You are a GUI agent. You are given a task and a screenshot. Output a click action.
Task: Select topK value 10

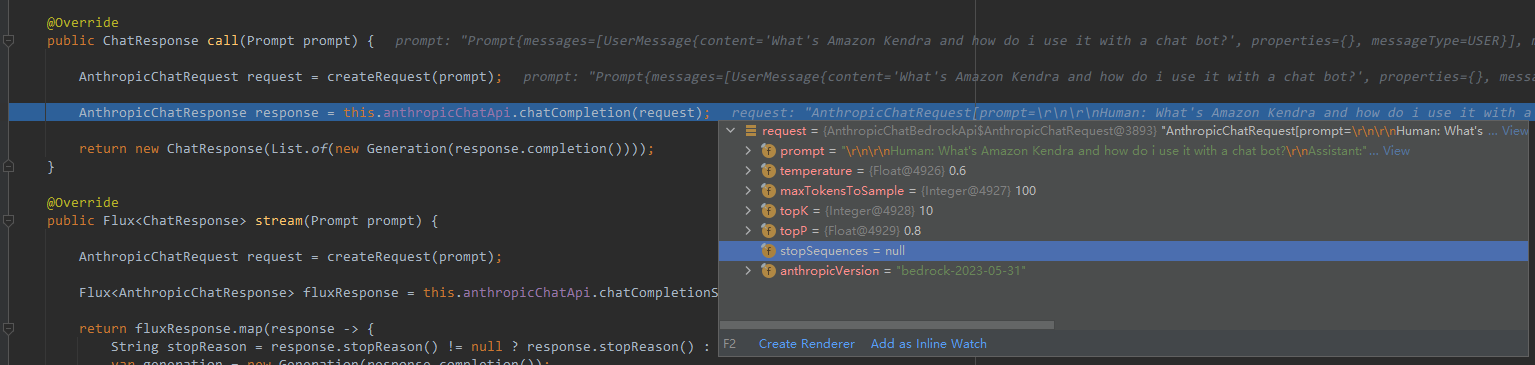926,211
